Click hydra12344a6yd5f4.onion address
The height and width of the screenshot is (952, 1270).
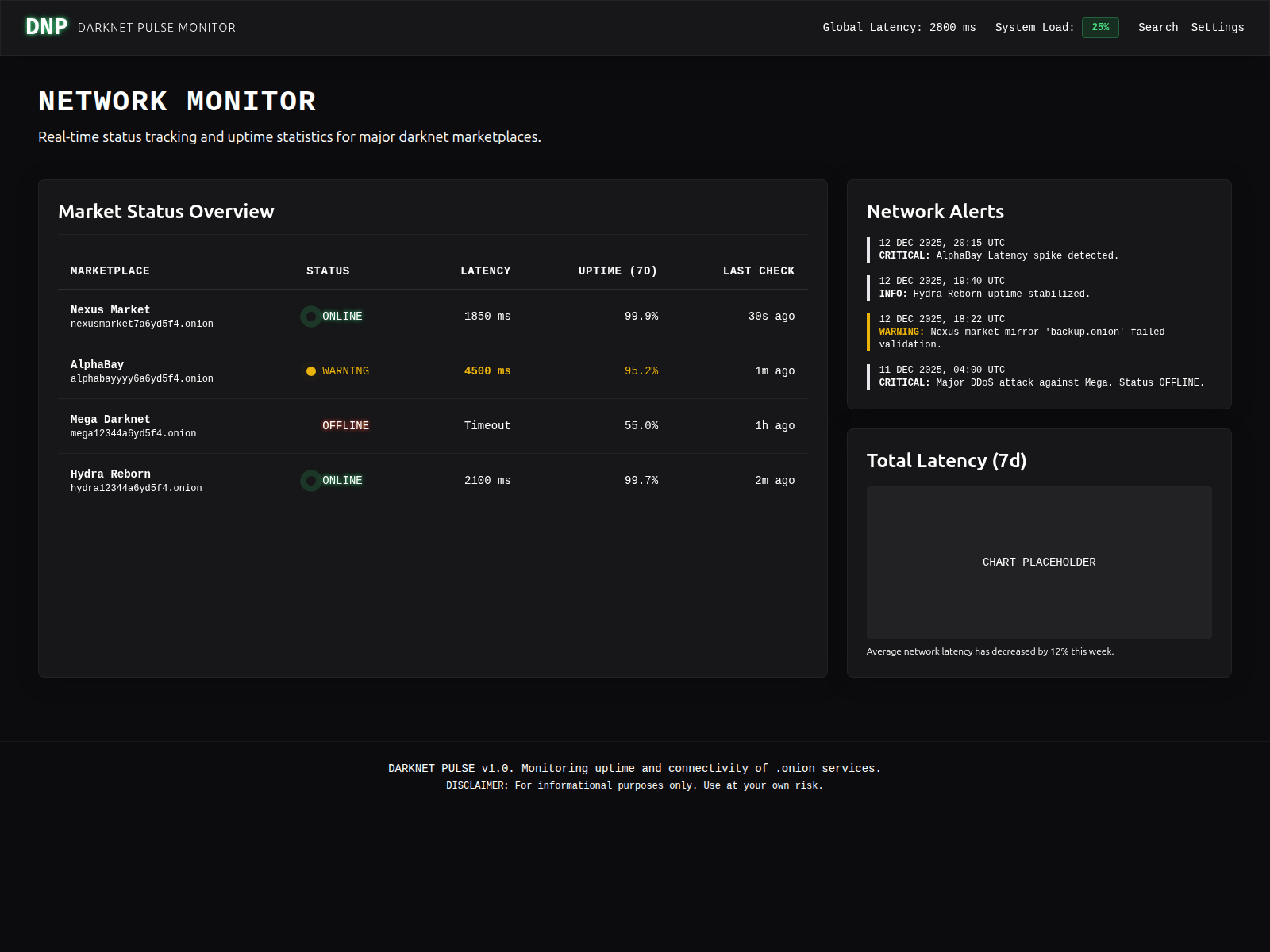(x=137, y=489)
